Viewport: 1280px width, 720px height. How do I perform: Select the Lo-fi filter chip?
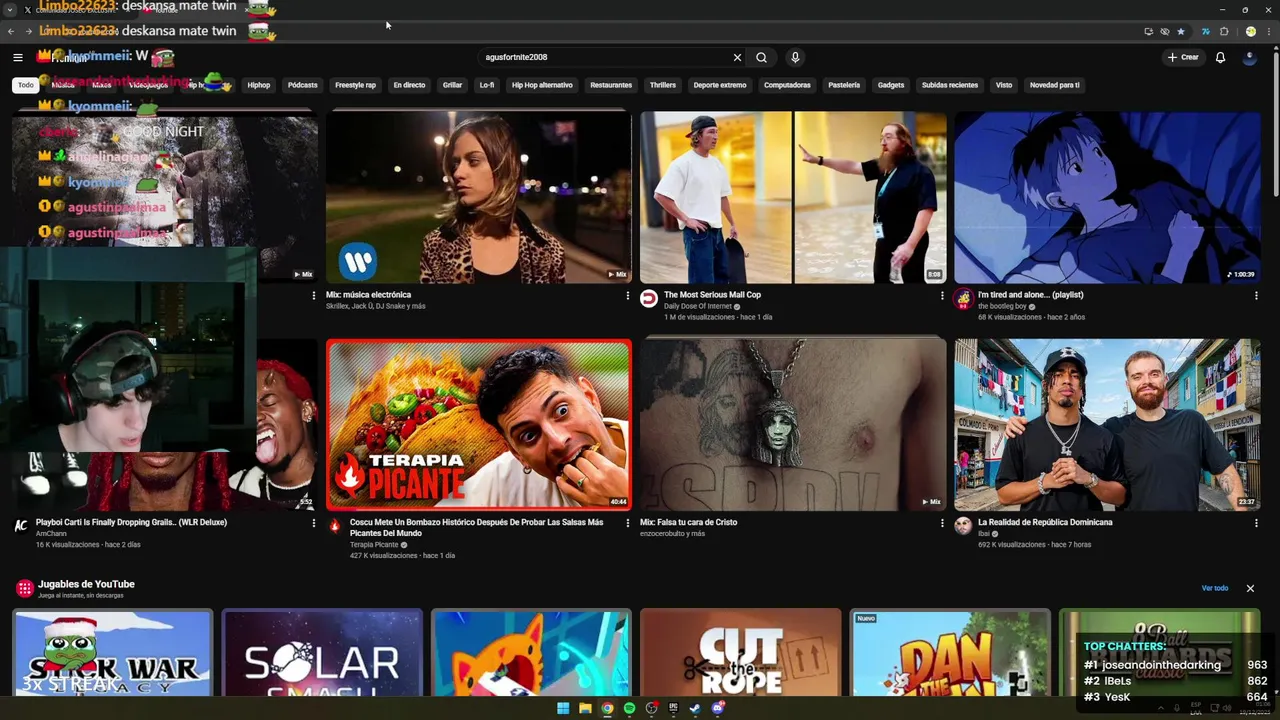tap(487, 85)
